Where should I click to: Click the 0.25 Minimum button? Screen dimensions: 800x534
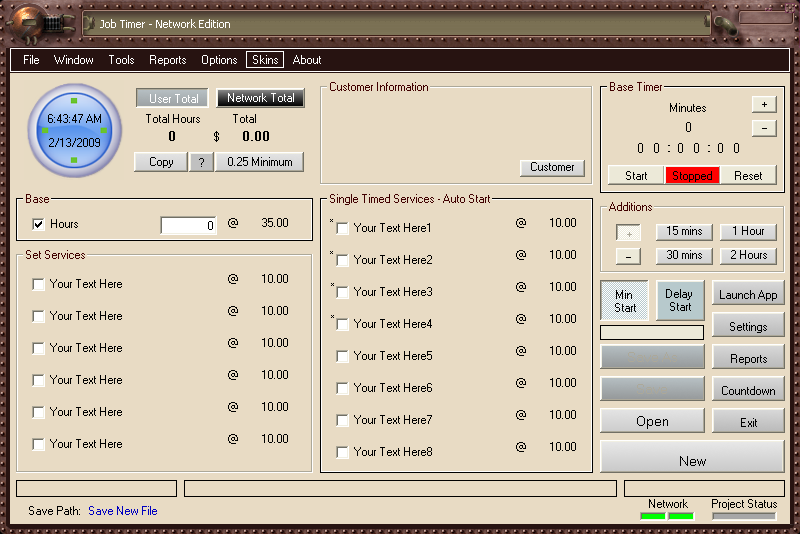pos(260,162)
